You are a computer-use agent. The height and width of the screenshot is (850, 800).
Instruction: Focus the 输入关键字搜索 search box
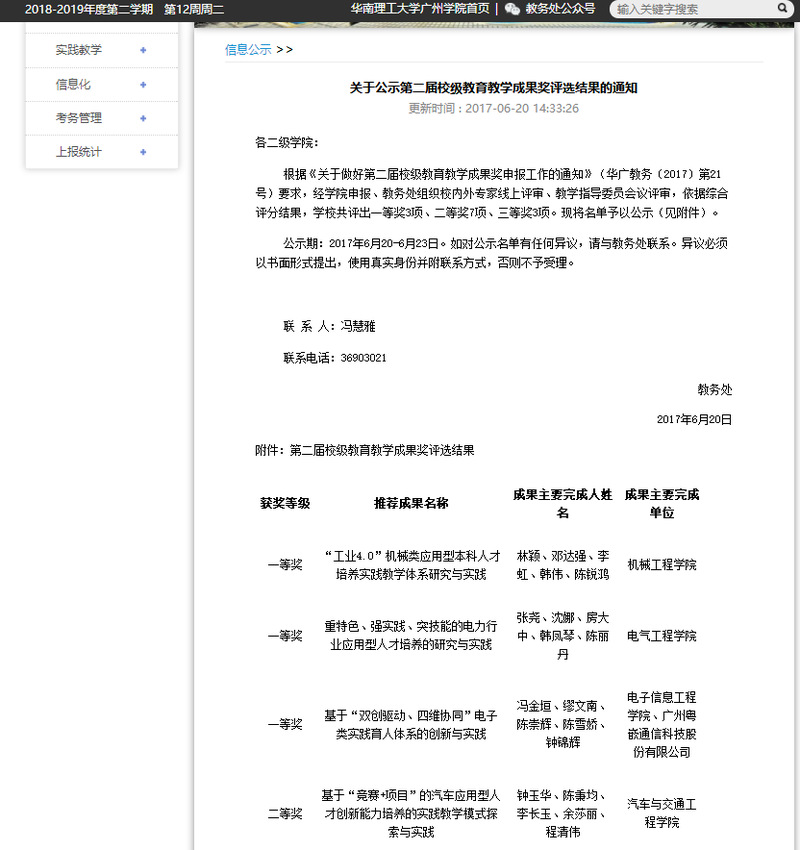pos(692,9)
